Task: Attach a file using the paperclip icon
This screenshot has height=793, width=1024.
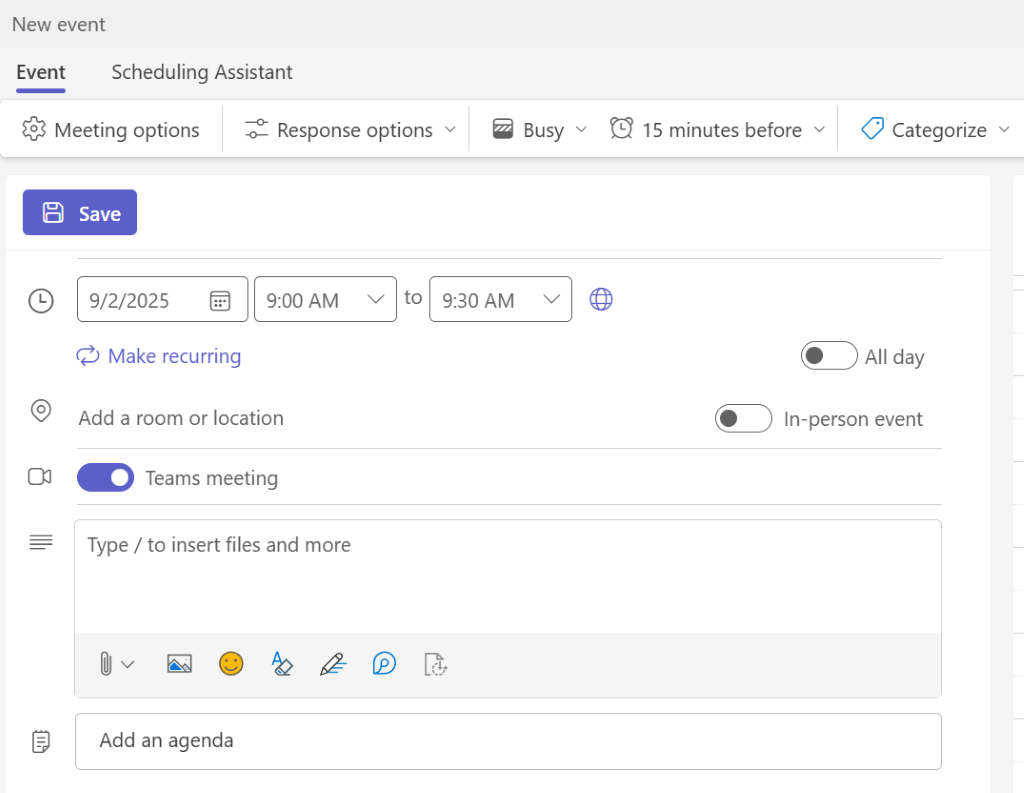Action: (x=110, y=663)
